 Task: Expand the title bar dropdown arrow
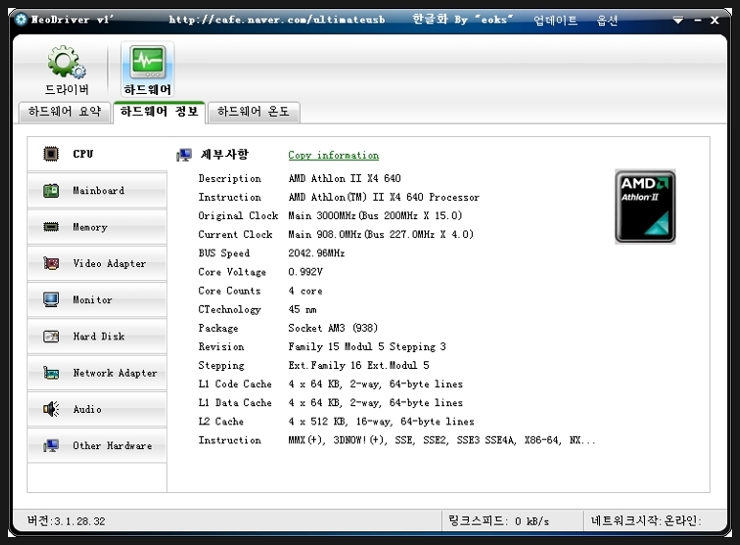click(x=678, y=20)
